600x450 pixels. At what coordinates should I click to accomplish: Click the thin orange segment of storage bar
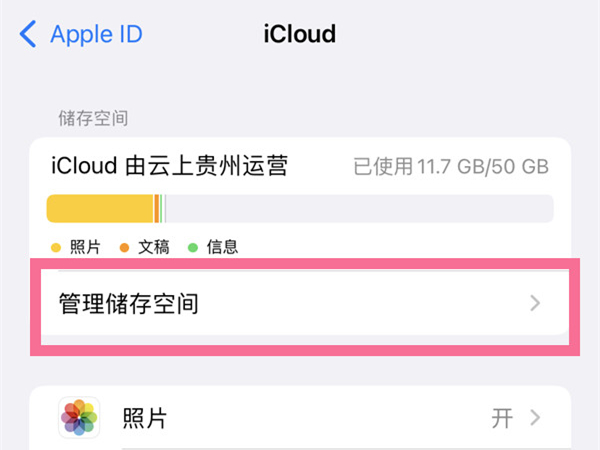(x=156, y=208)
